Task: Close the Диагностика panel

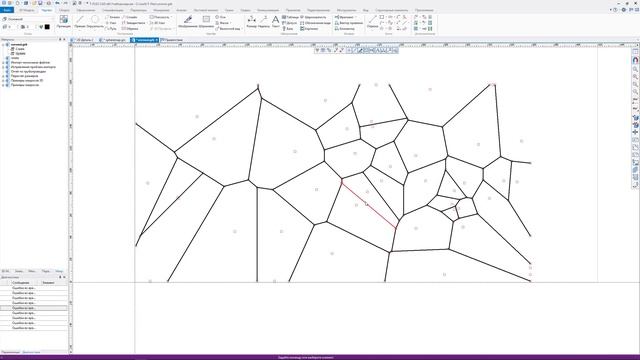Action: coord(64,277)
